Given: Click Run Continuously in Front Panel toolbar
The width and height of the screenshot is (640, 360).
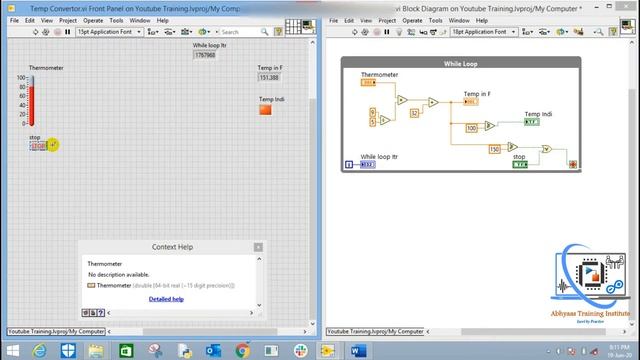Looking at the screenshot, I should tap(46, 32).
